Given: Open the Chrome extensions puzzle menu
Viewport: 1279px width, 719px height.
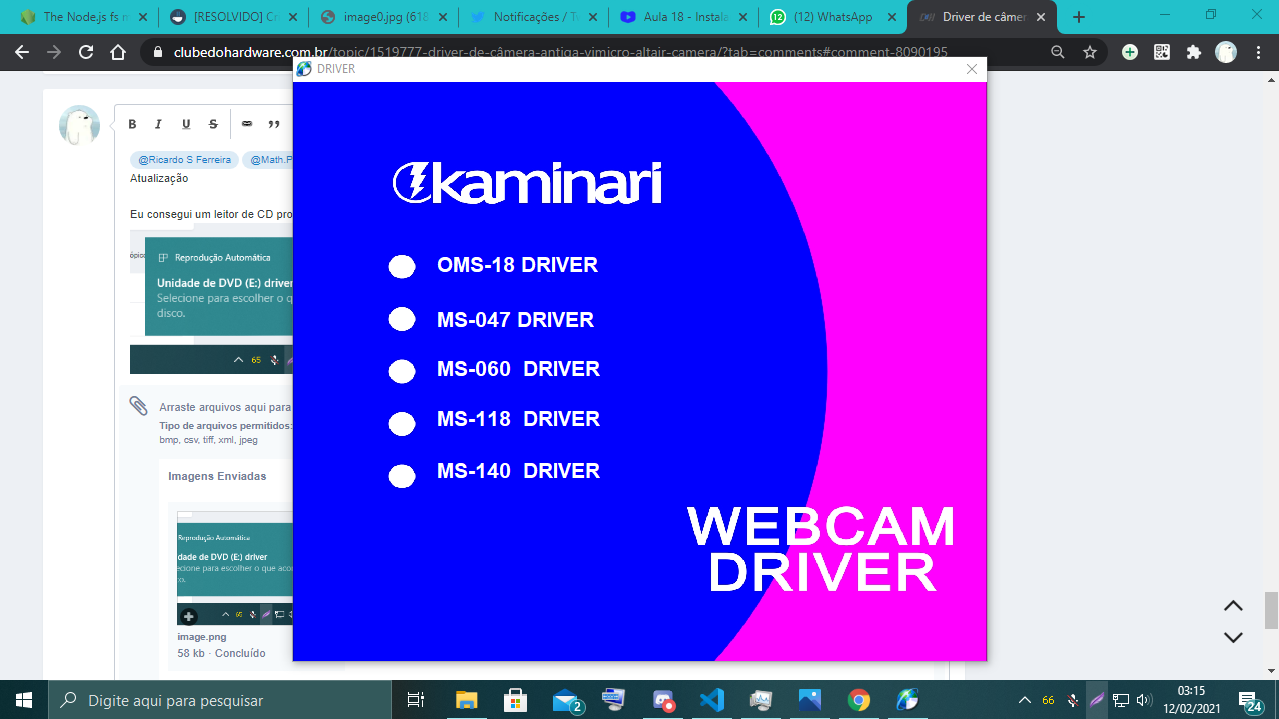Looking at the screenshot, I should point(1194,52).
